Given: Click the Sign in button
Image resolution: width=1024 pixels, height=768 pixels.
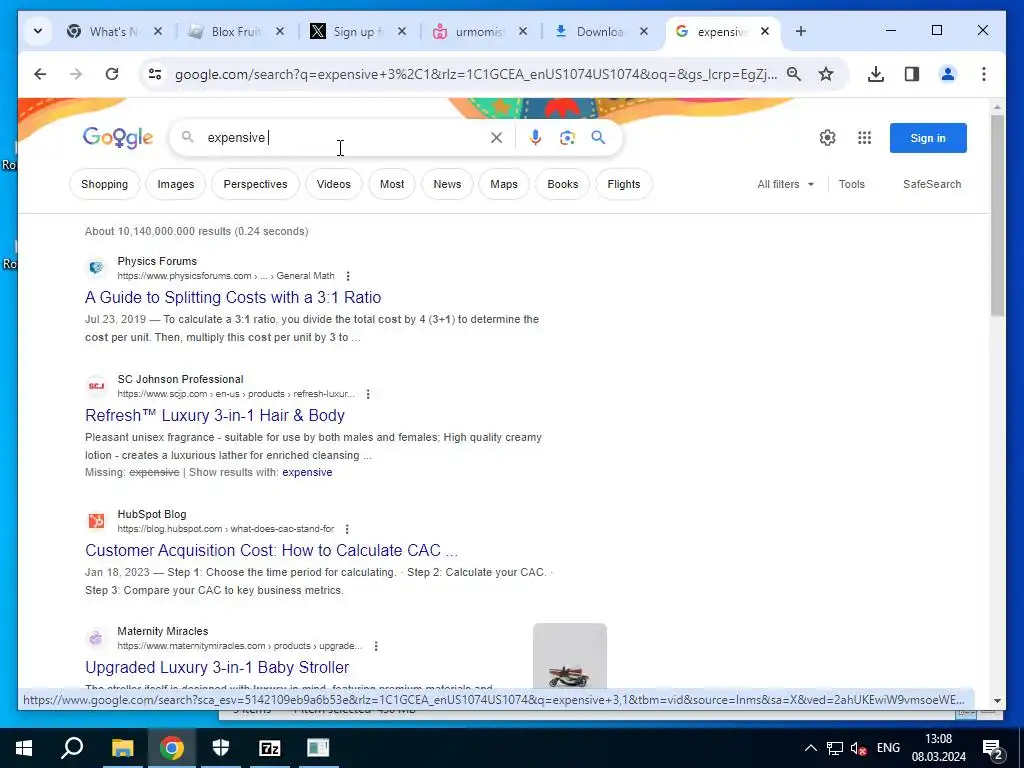Looking at the screenshot, I should (x=928, y=138).
